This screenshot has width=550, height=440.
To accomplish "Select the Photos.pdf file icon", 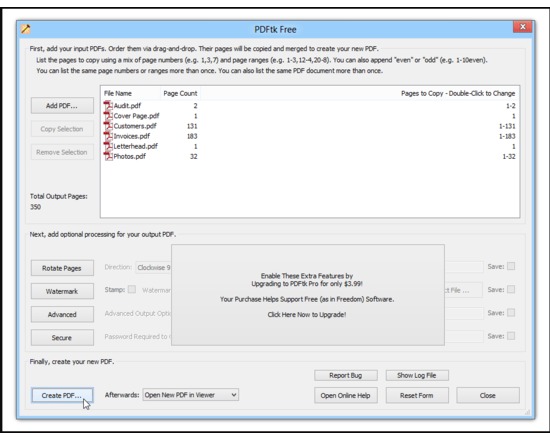I will (x=108, y=156).
